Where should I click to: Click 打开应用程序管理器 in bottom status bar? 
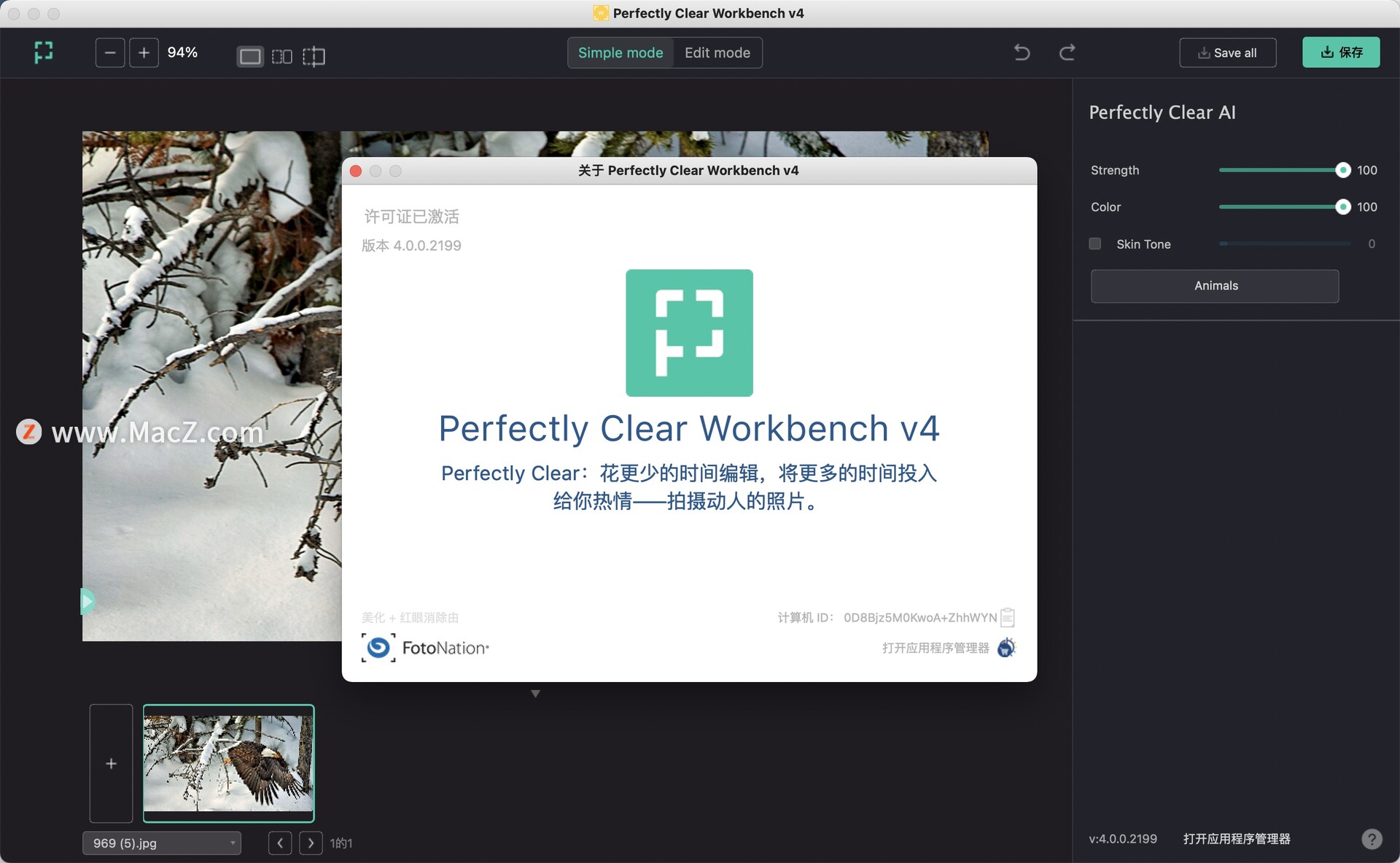click(1237, 839)
